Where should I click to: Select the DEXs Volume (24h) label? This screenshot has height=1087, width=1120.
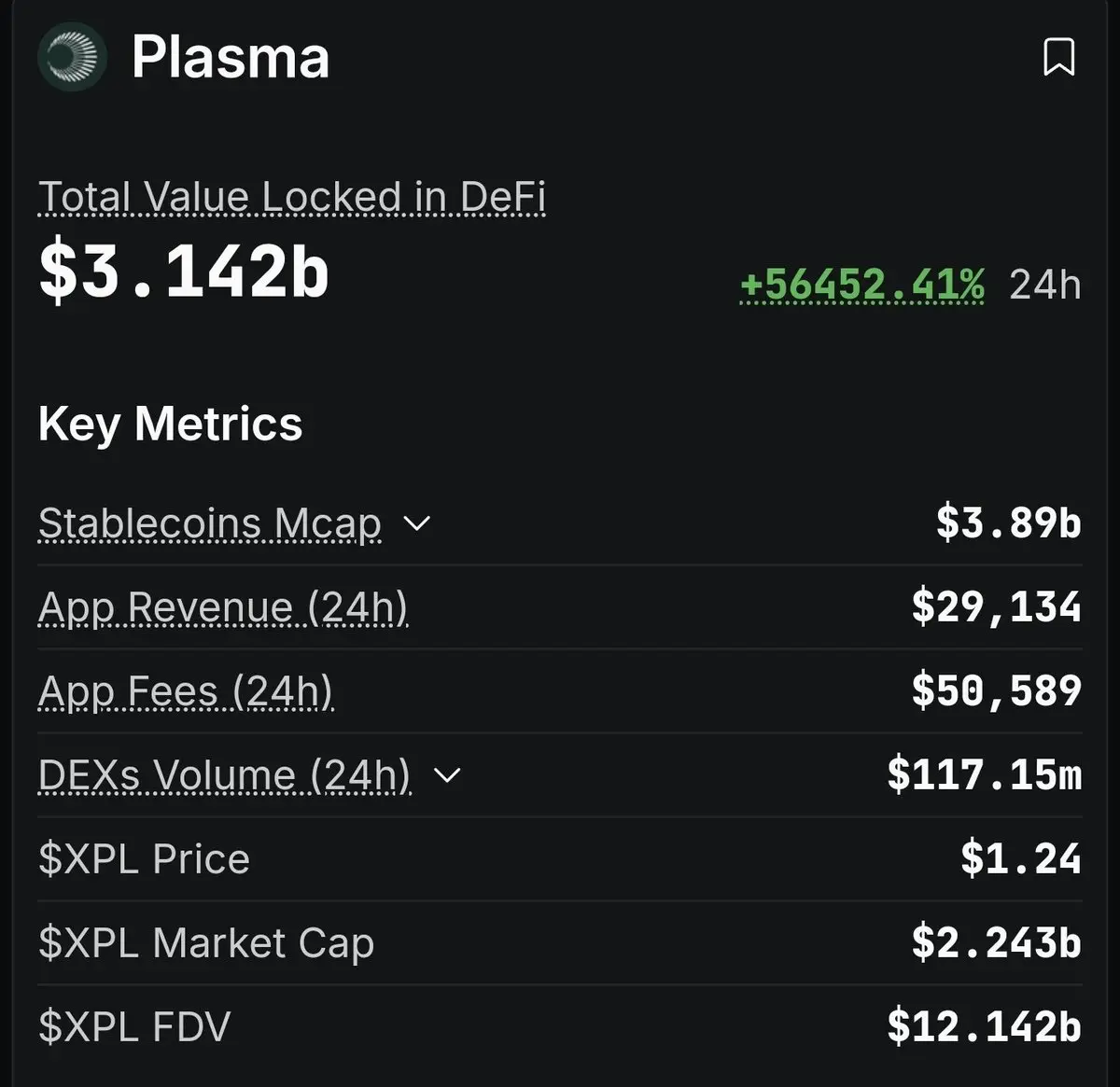point(225,775)
